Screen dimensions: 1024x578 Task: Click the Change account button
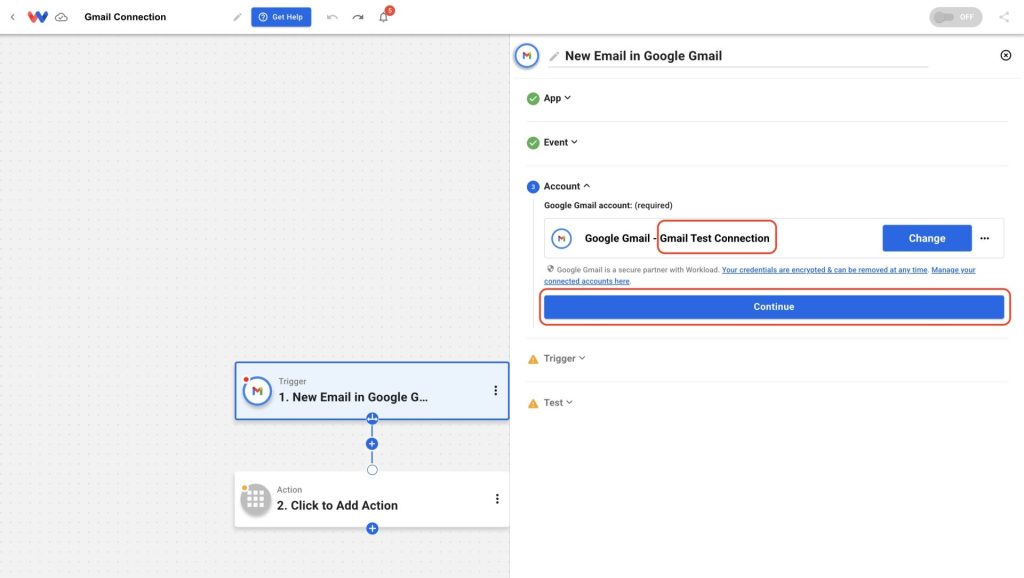click(x=927, y=238)
